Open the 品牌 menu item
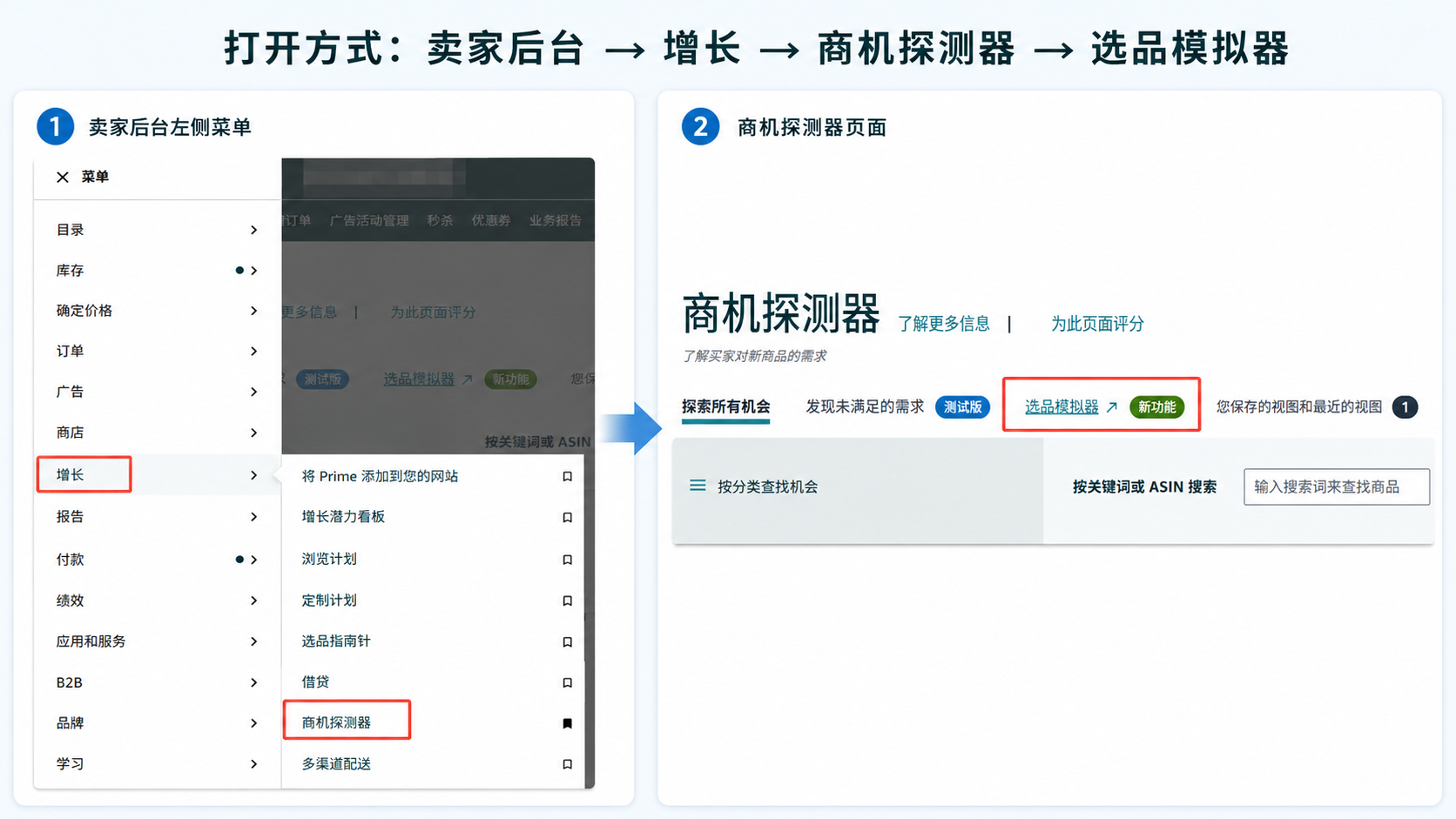The height and width of the screenshot is (819, 1456). (x=71, y=723)
